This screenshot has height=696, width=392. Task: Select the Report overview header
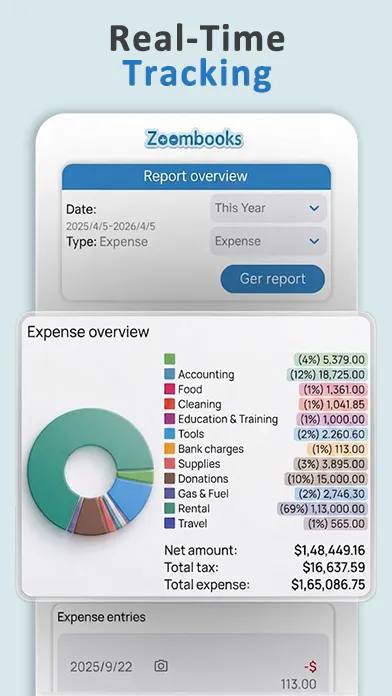coord(196,176)
